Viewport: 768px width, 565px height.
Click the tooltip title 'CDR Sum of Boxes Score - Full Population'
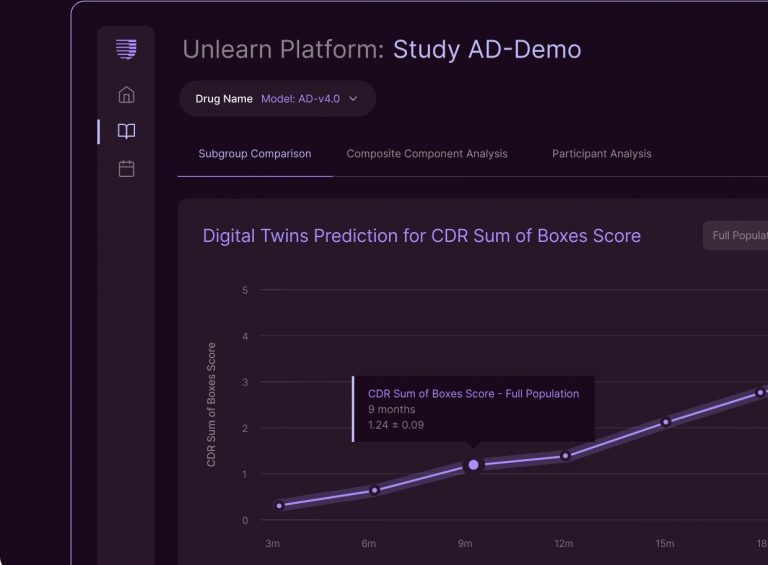point(473,394)
